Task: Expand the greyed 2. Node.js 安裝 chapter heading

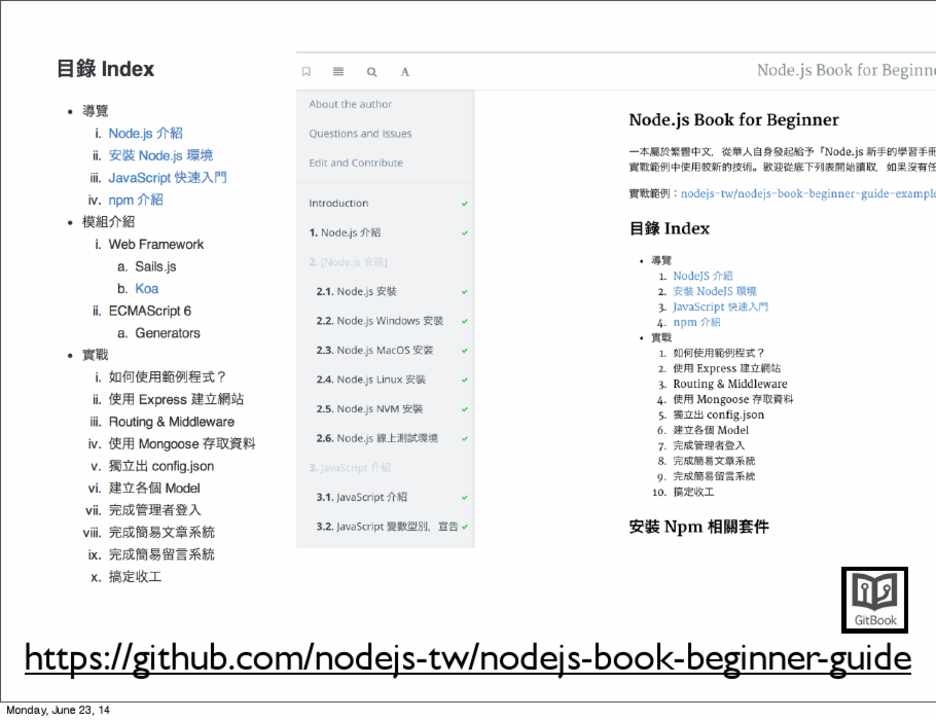Action: pyautogui.click(x=348, y=262)
